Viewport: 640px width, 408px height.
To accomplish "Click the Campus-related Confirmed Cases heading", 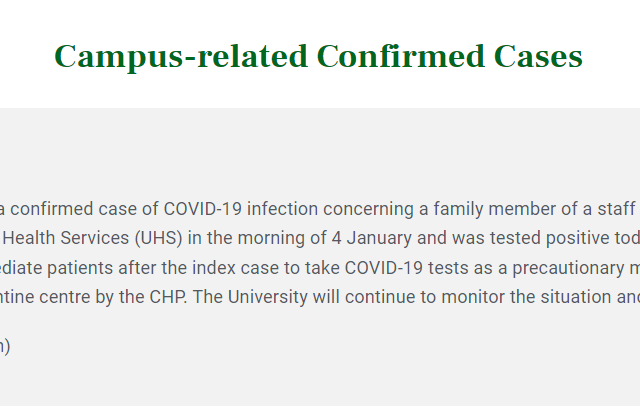I will tap(318, 57).
